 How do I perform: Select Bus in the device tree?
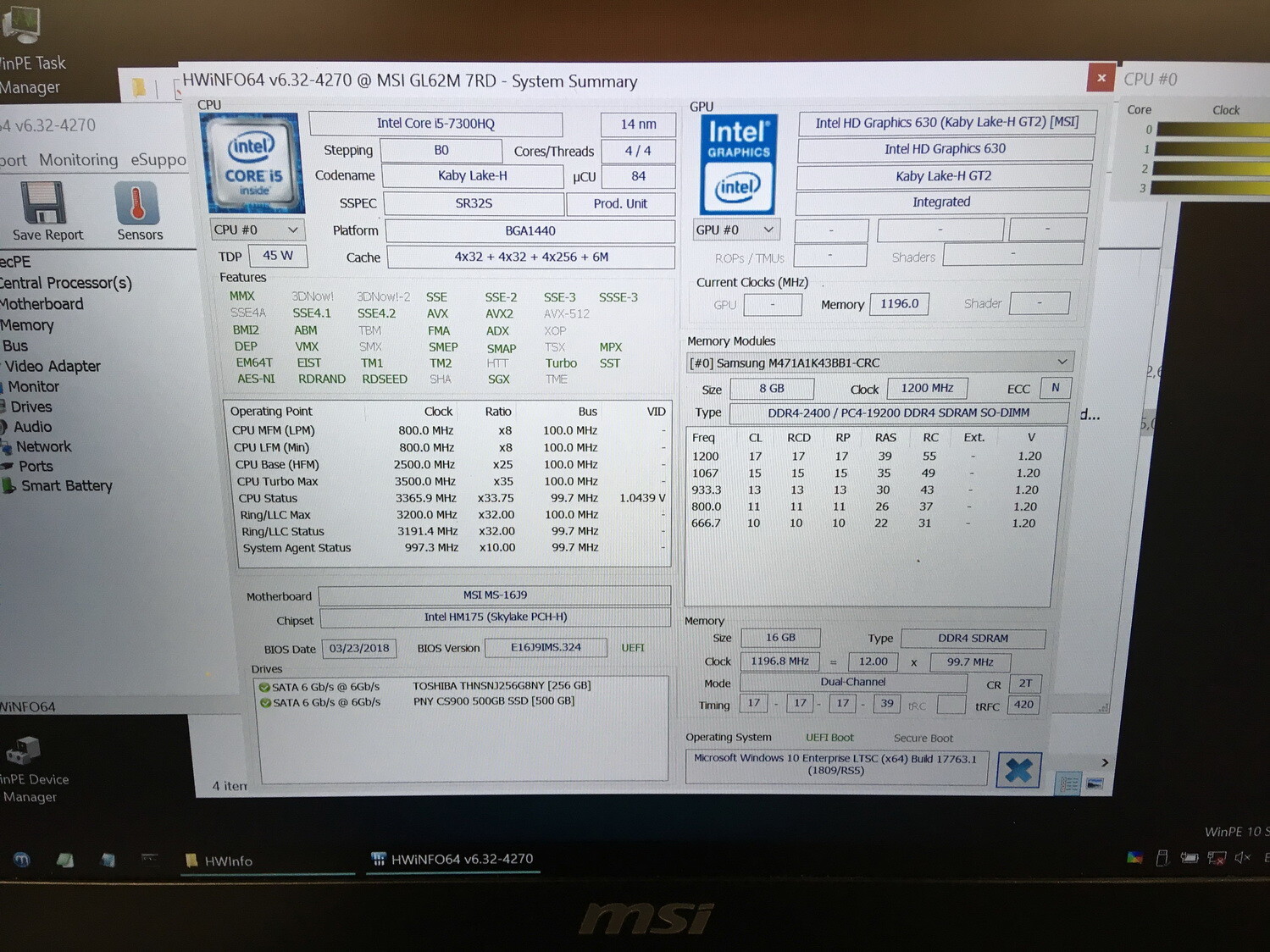tap(14, 346)
